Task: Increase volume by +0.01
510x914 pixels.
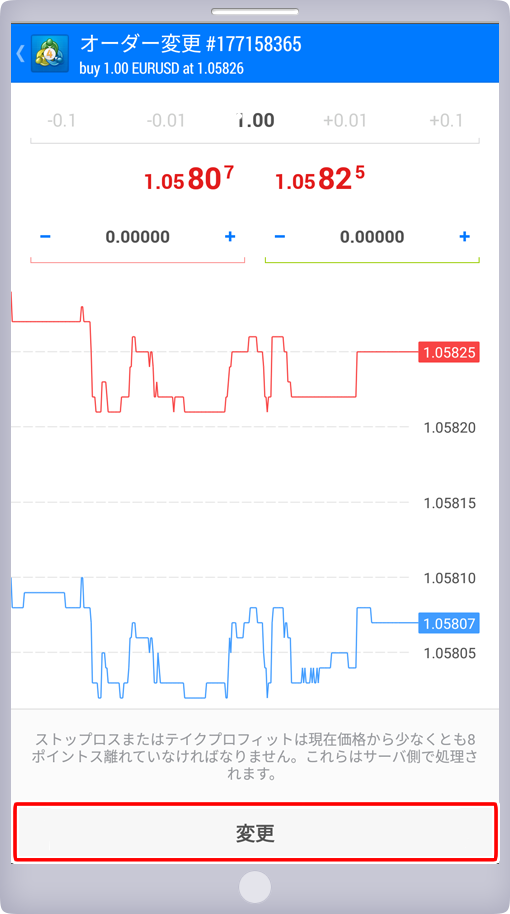Action: (x=345, y=121)
